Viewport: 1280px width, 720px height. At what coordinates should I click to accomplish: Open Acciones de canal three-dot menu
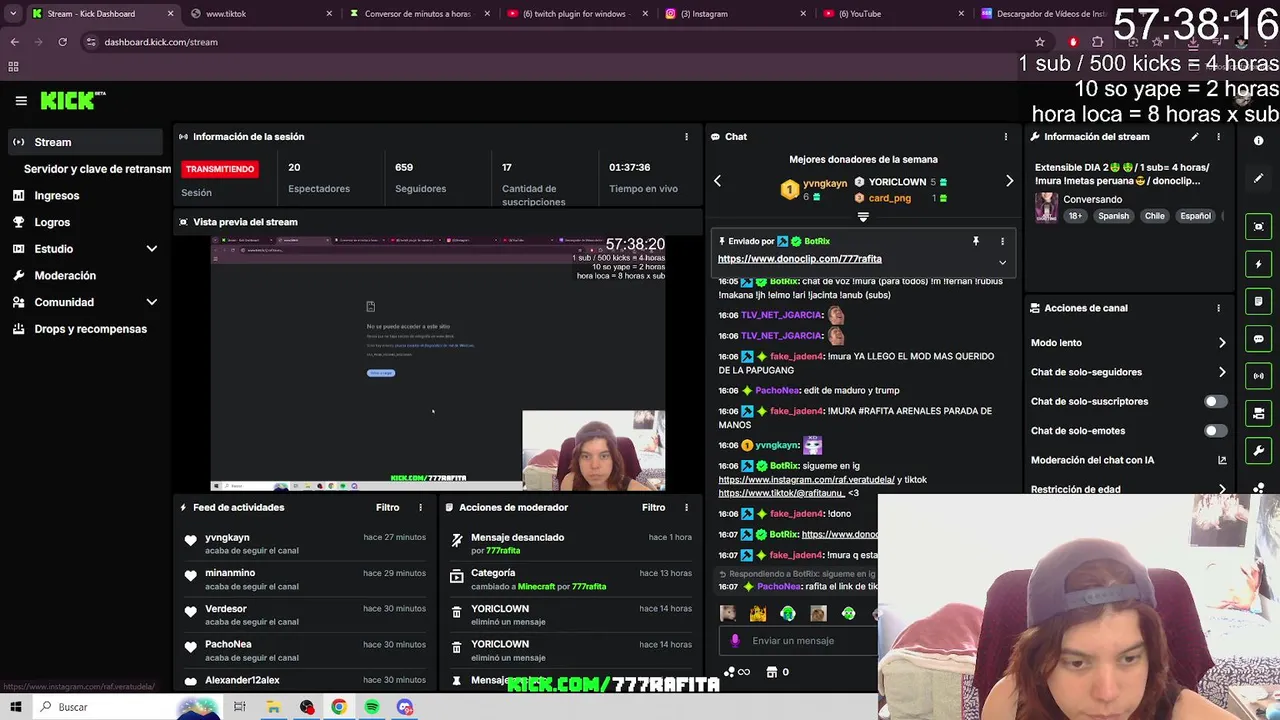1218,308
